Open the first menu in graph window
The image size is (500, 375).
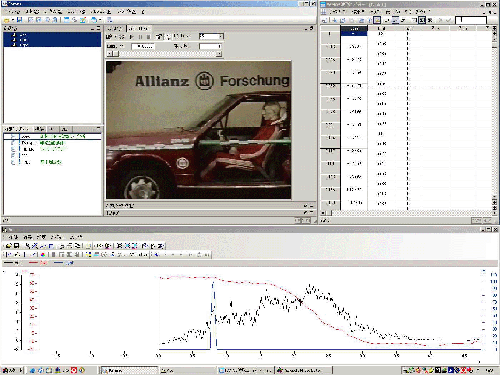pos(13,237)
